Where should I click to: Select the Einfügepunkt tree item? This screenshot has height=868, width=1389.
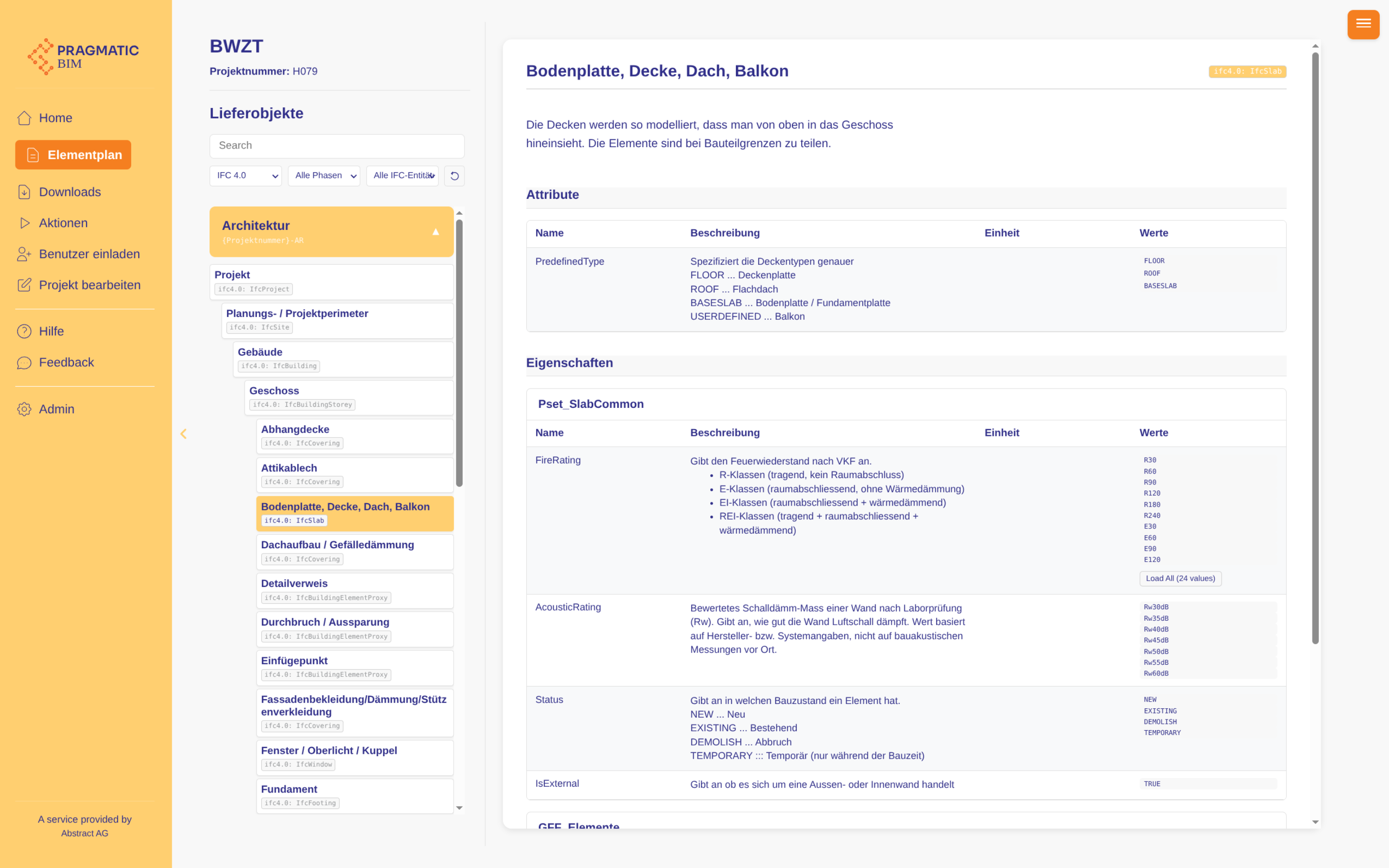click(x=355, y=667)
